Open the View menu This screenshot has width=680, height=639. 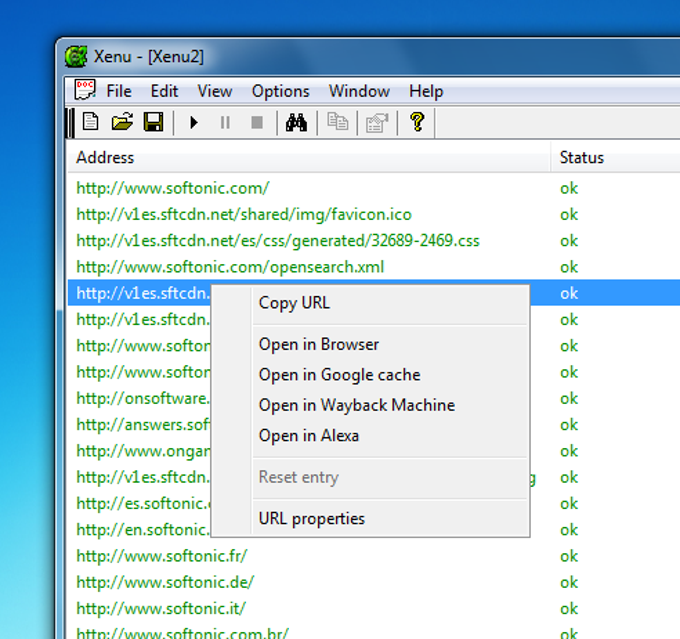point(215,91)
